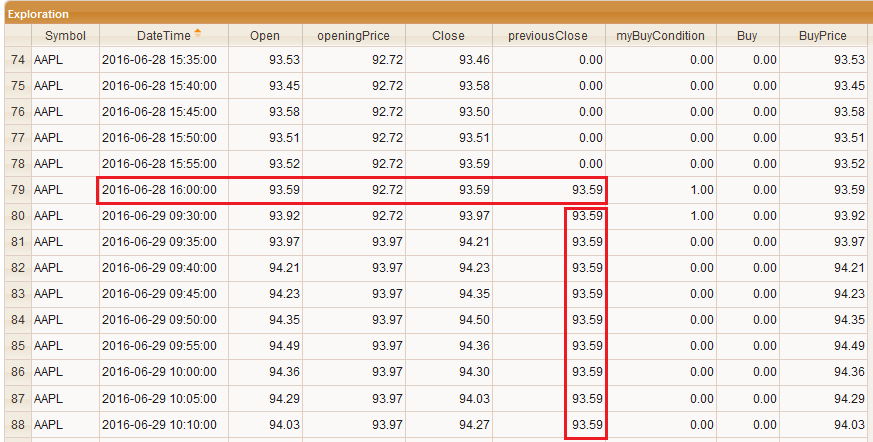873x442 pixels.
Task: Click the DateTime sort arrow indicator
Action: coord(197,34)
